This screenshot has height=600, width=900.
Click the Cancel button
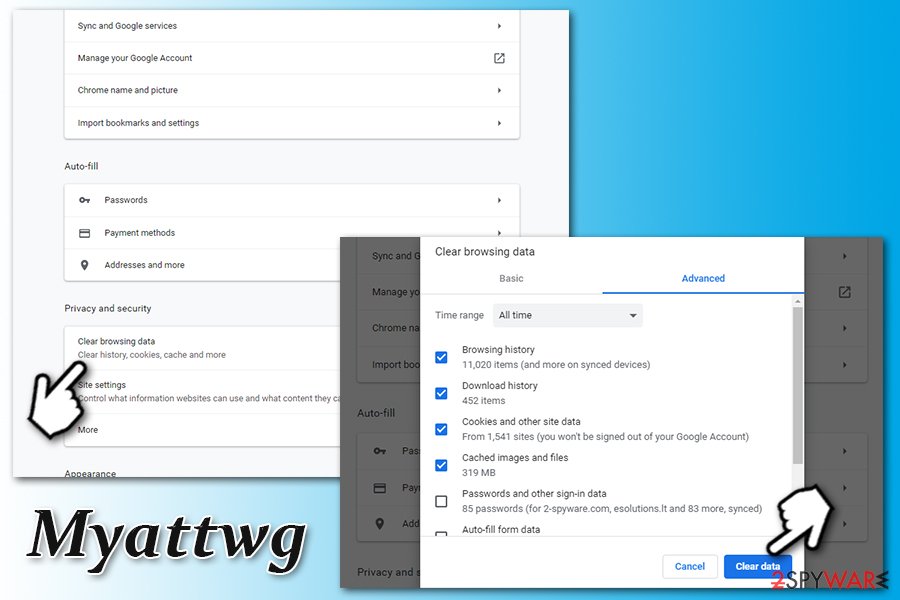689,567
